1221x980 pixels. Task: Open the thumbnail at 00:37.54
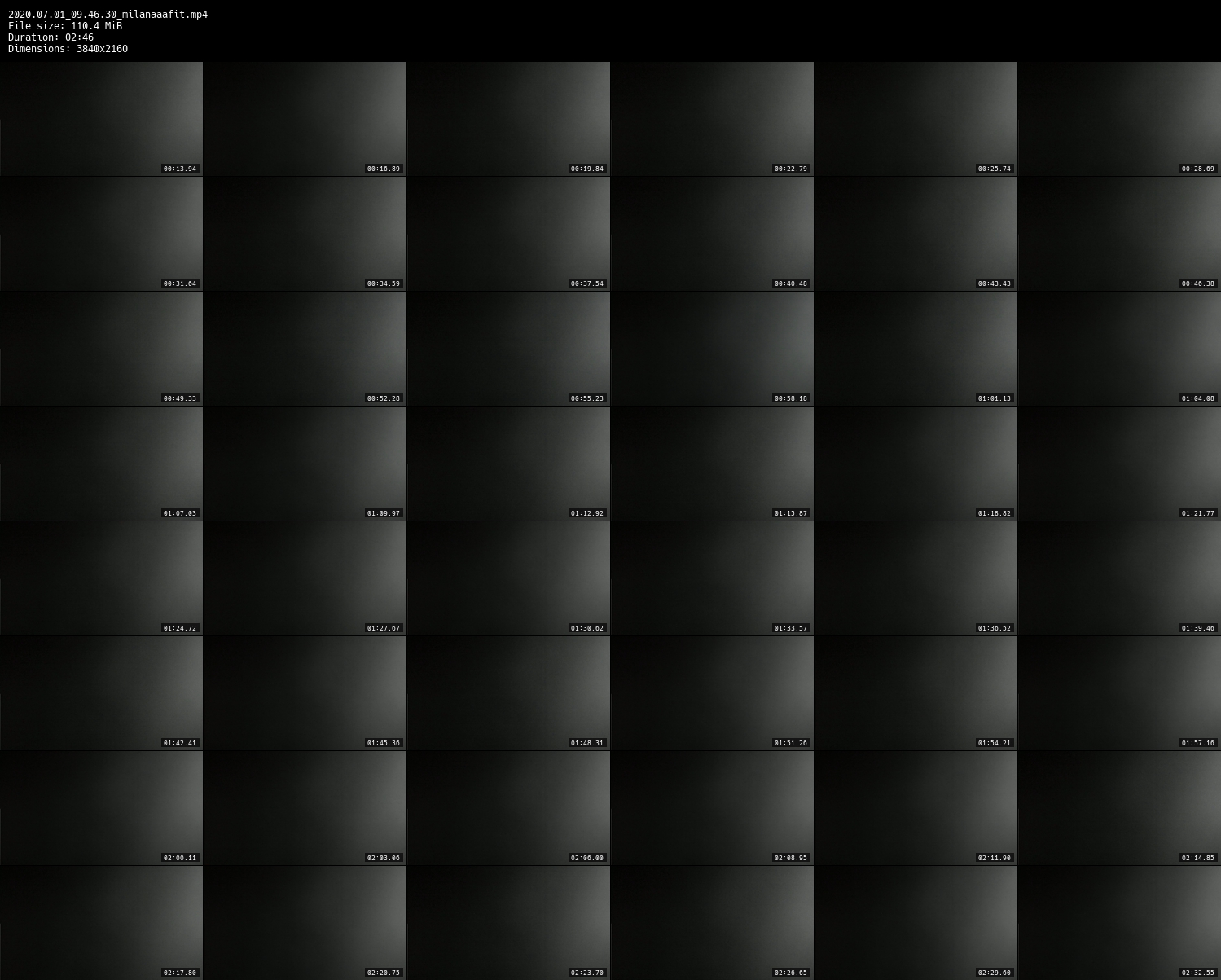pos(508,234)
